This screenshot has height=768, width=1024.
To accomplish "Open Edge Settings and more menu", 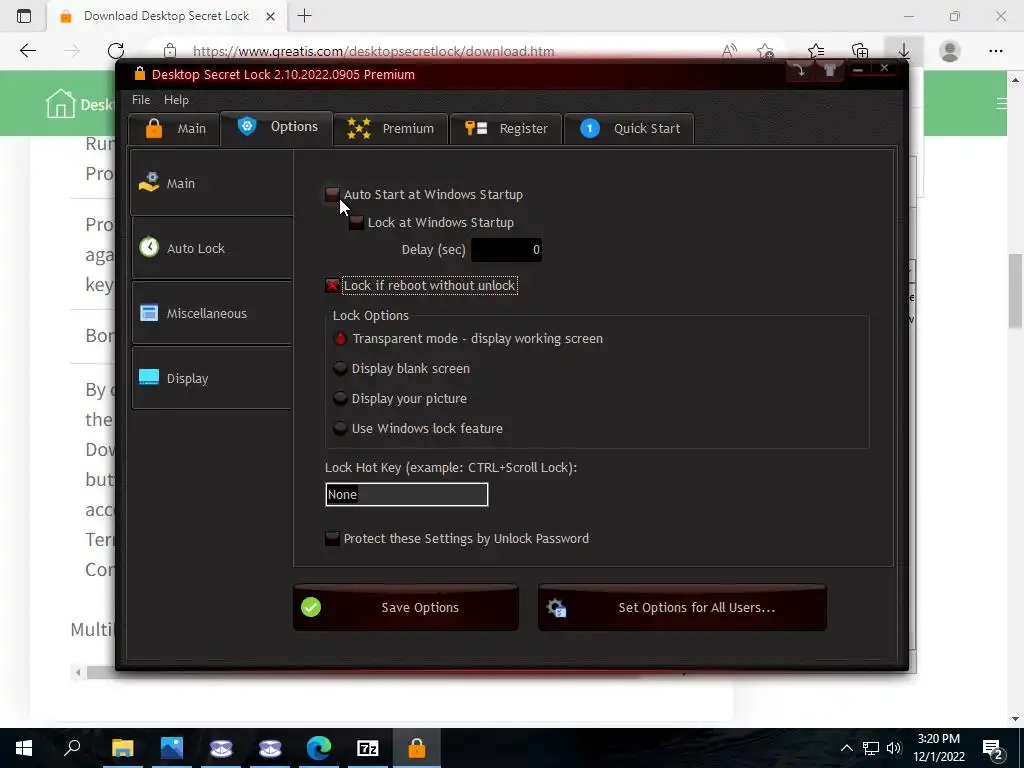I will (995, 51).
